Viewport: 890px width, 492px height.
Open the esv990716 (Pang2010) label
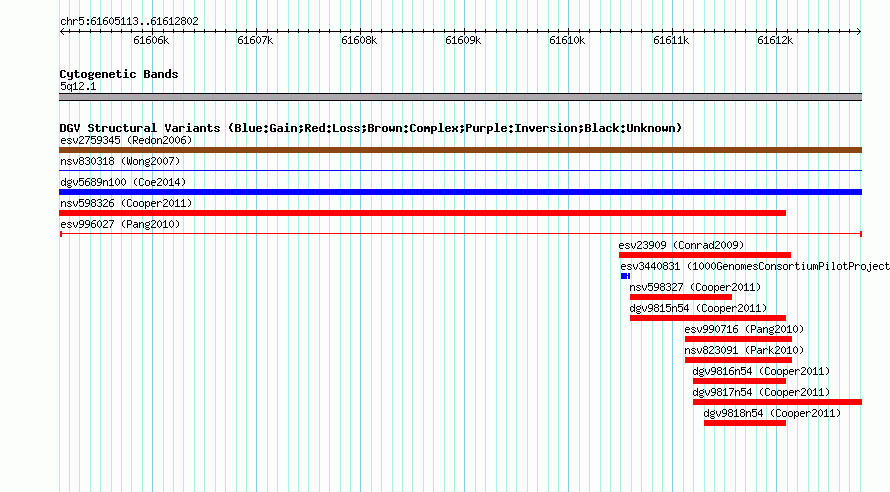744,329
